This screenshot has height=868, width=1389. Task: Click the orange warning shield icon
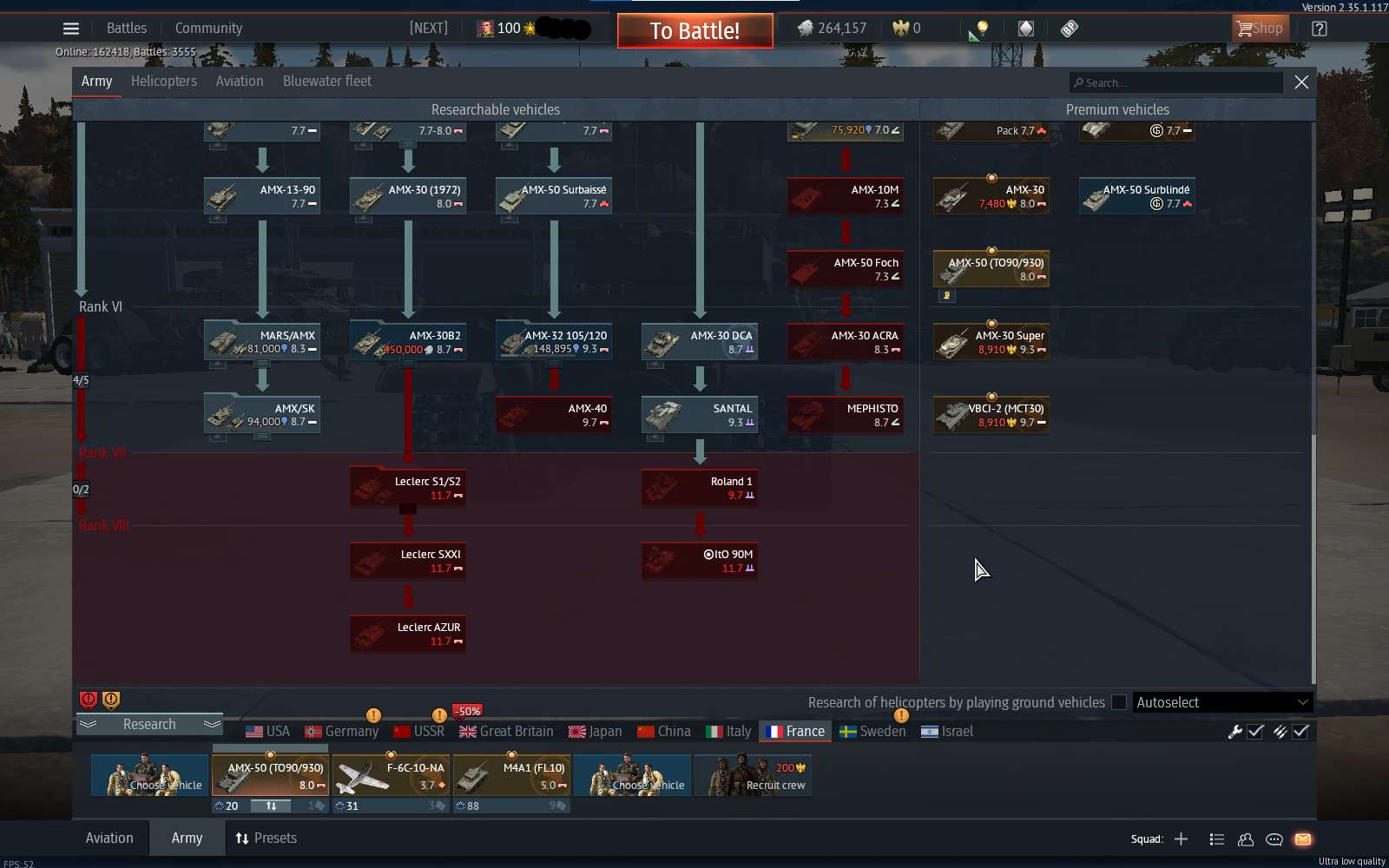pyautogui.click(x=111, y=700)
